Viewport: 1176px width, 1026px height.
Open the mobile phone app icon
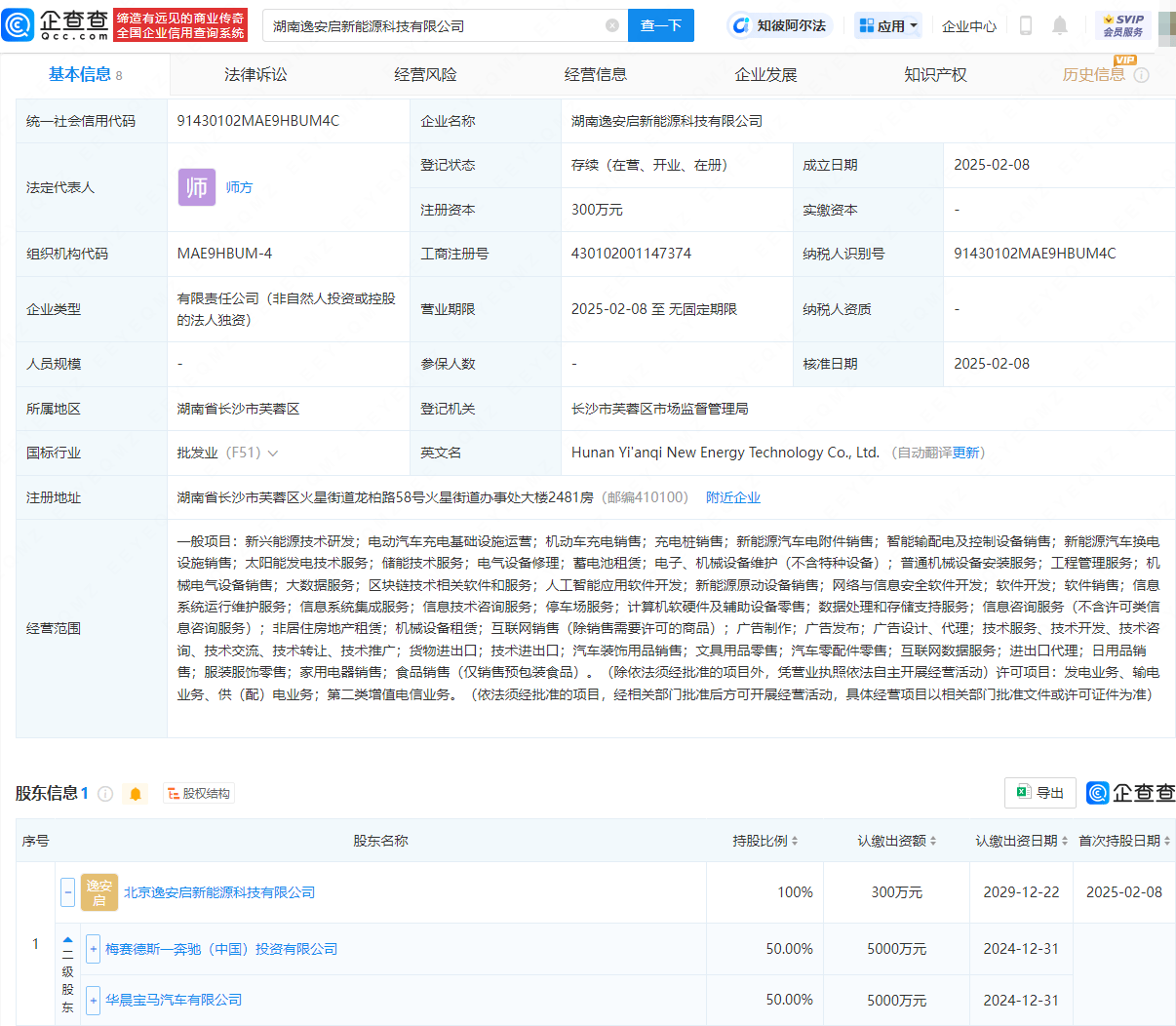click(1025, 25)
